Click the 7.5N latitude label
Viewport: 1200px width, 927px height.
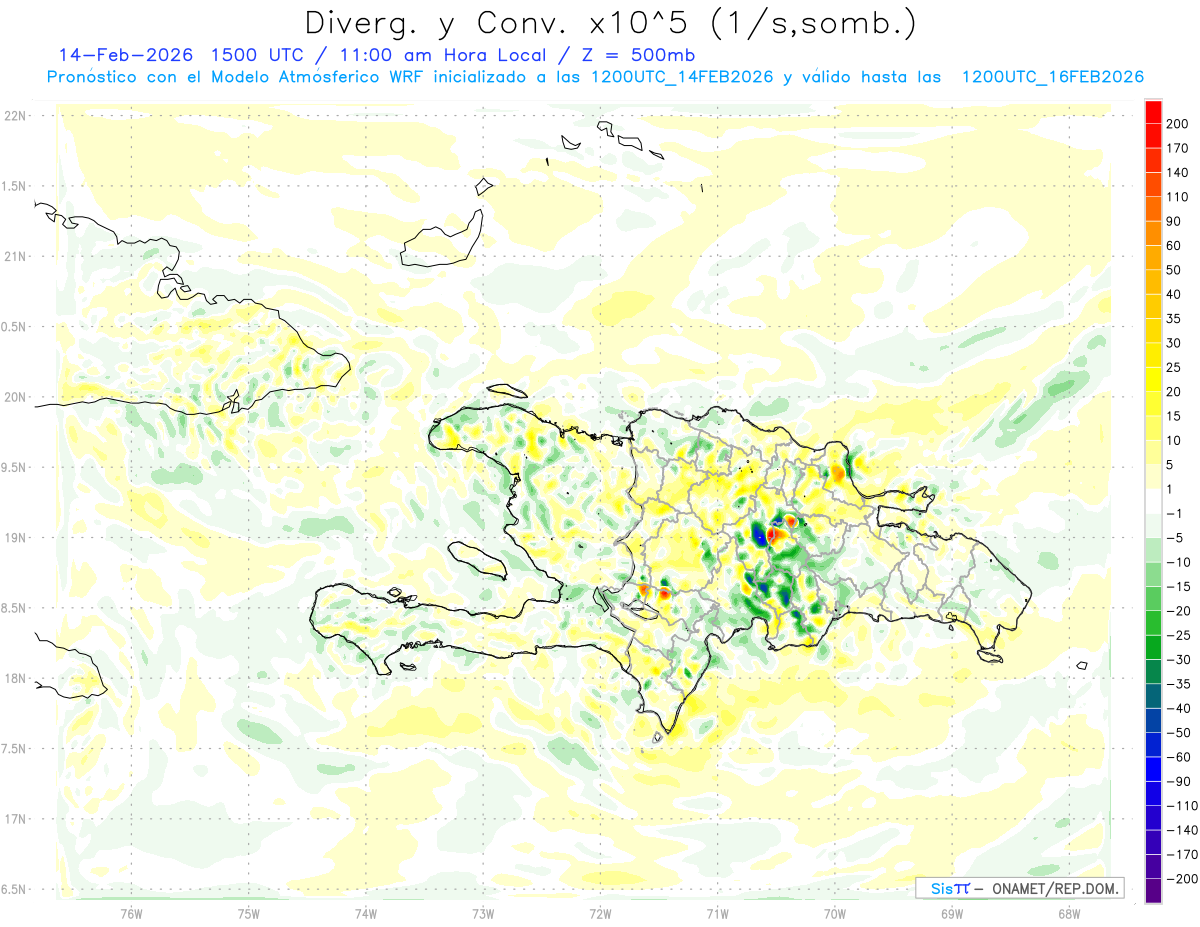coord(14,749)
